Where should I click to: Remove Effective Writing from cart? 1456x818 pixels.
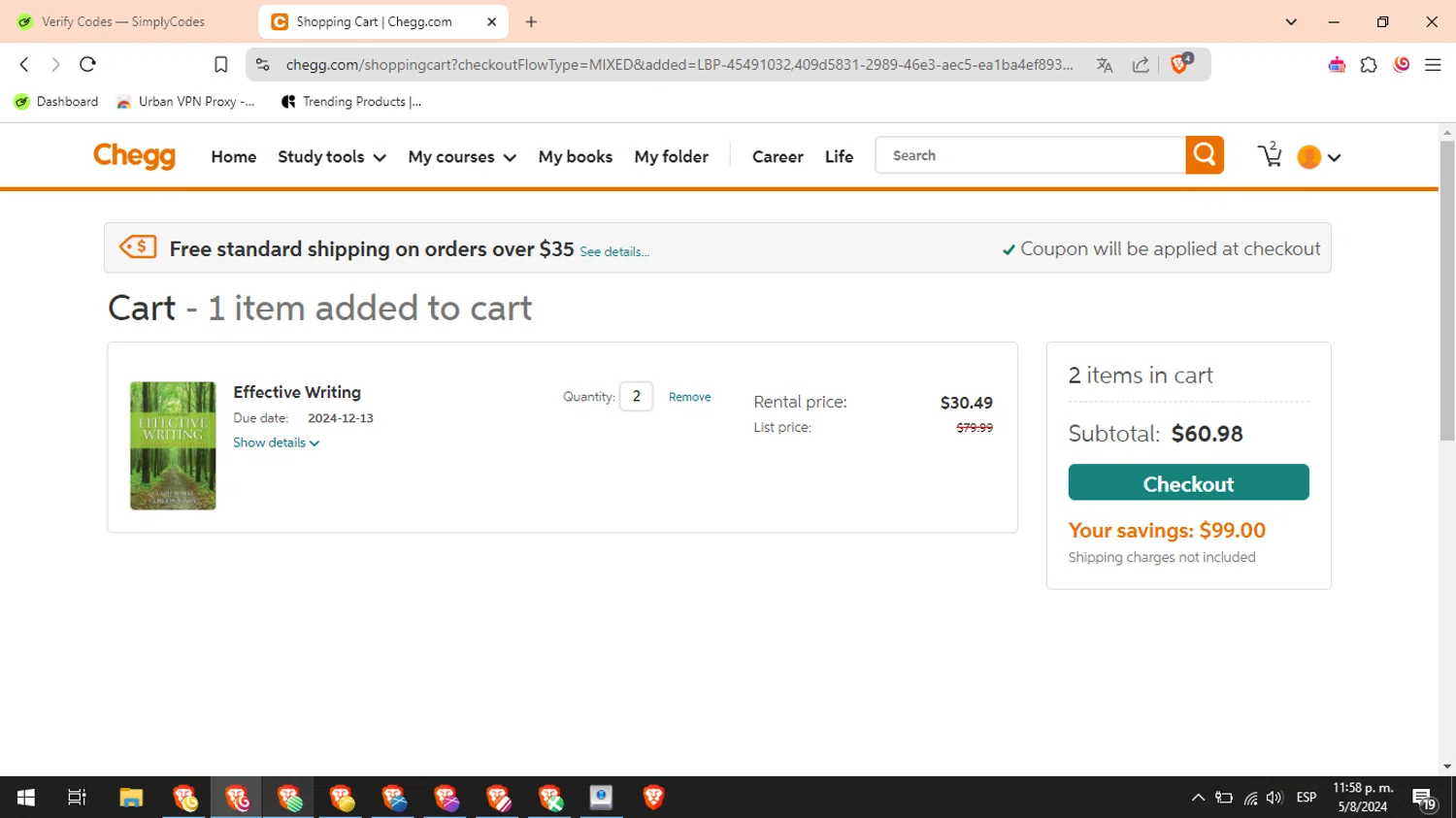coord(689,397)
